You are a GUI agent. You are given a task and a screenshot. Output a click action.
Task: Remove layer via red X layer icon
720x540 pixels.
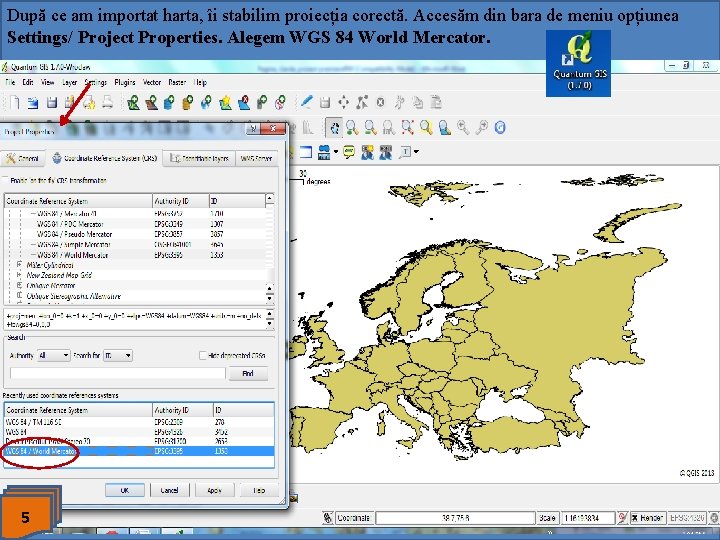244,102
